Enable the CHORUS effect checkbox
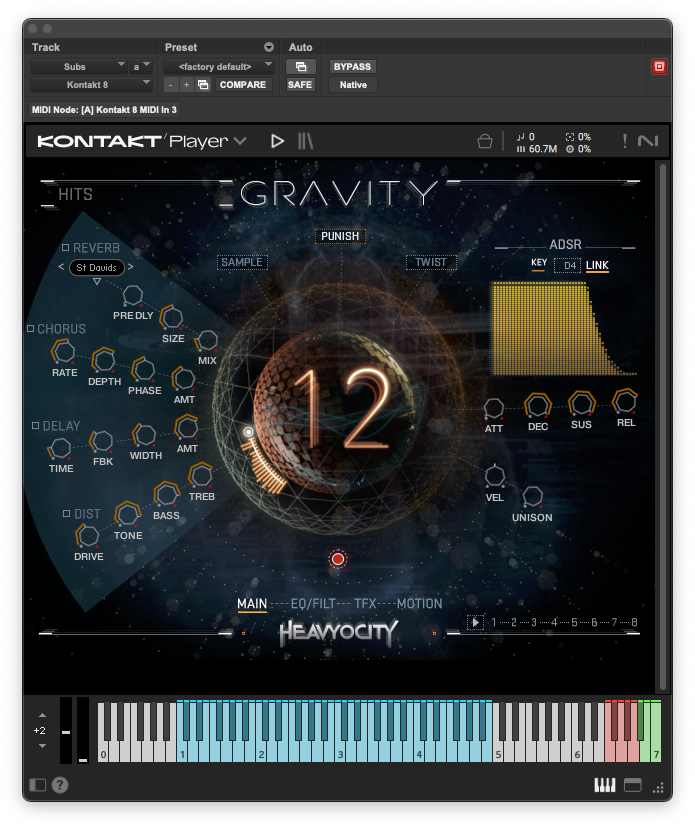This screenshot has width=695, height=828. [31, 328]
